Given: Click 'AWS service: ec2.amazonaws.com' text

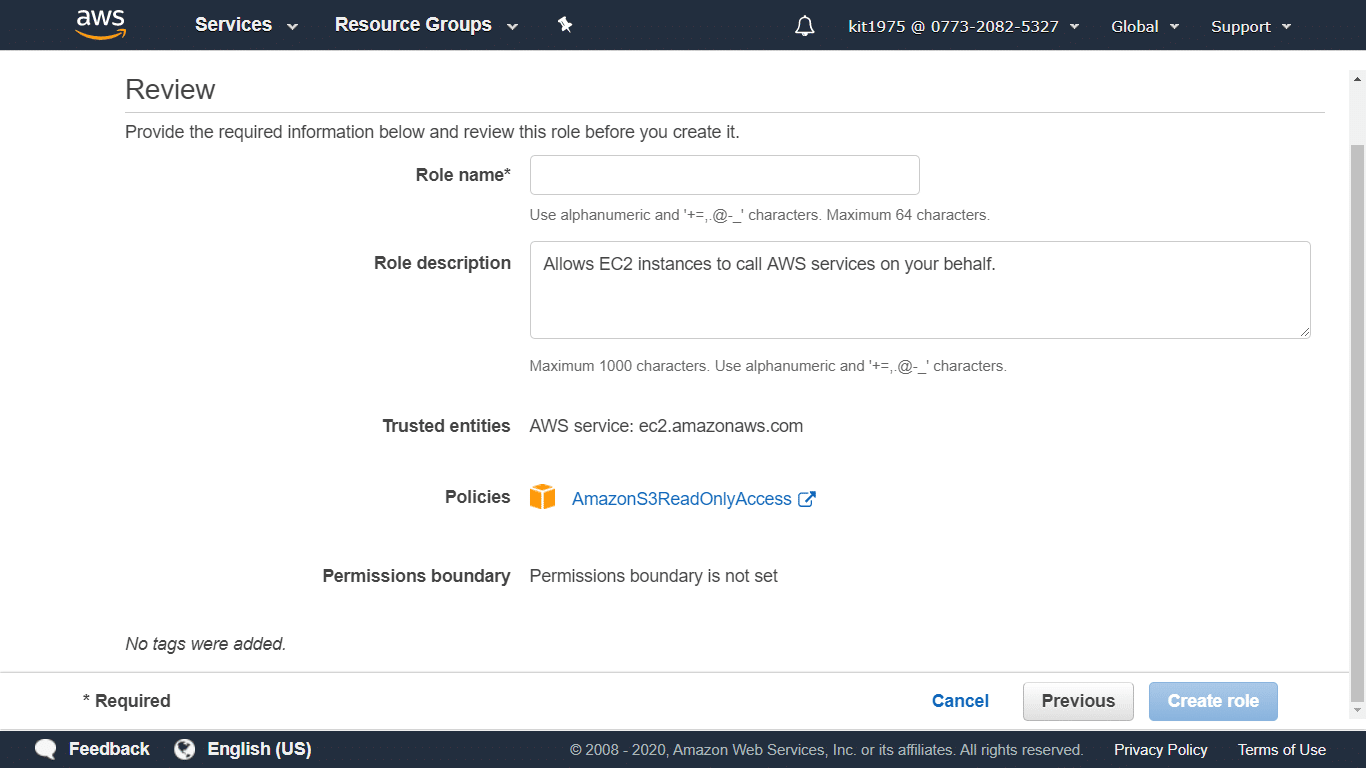Looking at the screenshot, I should click(666, 426).
